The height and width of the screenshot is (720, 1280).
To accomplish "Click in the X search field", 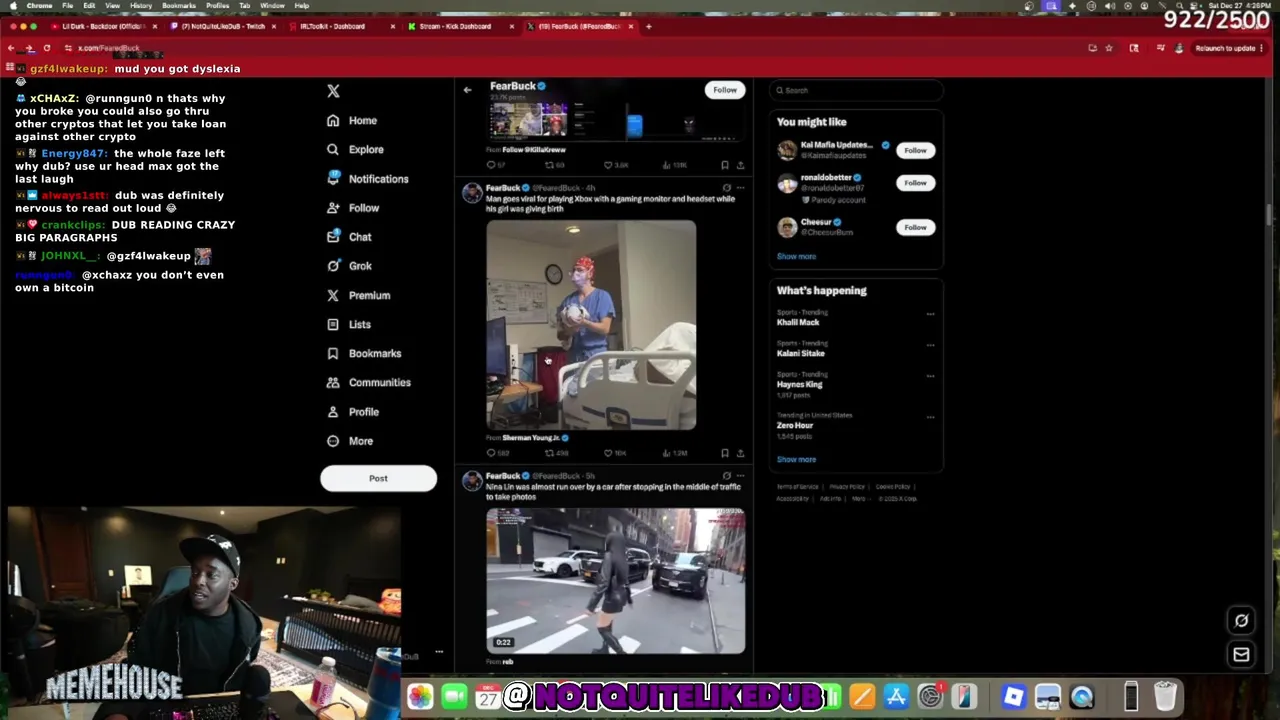I will click(x=856, y=90).
